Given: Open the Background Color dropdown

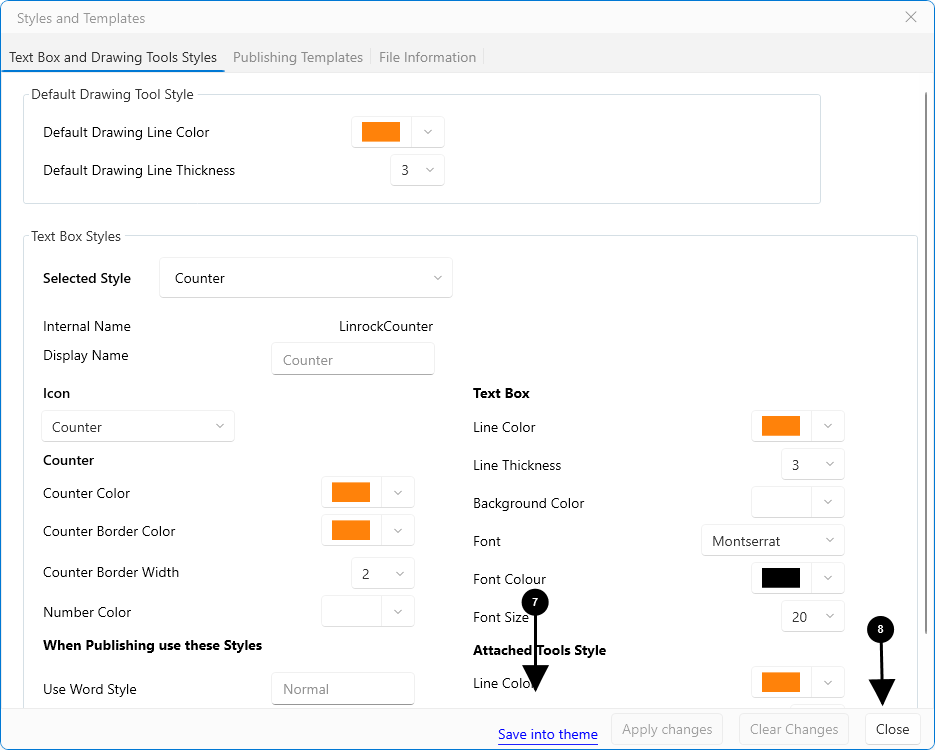Looking at the screenshot, I should [827, 503].
